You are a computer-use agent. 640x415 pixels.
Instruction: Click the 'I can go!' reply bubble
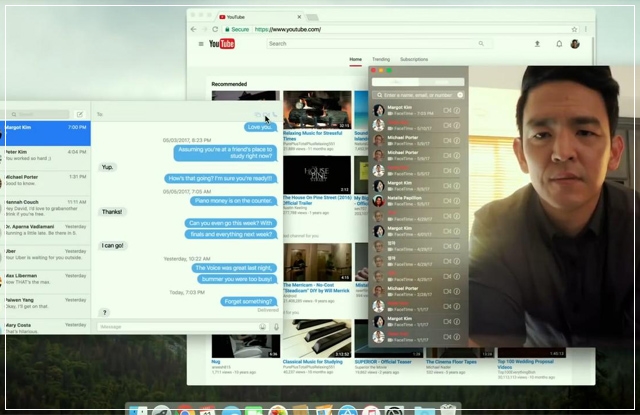(x=113, y=246)
